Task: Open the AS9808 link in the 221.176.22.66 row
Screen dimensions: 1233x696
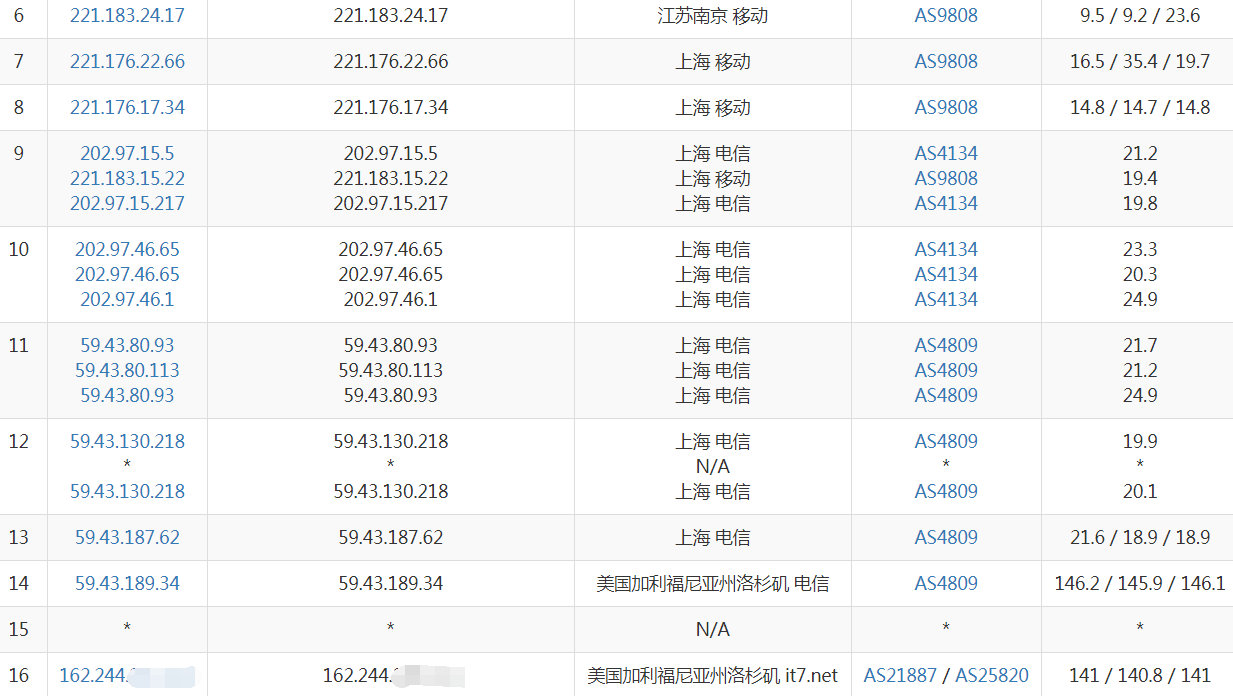Action: coord(946,61)
